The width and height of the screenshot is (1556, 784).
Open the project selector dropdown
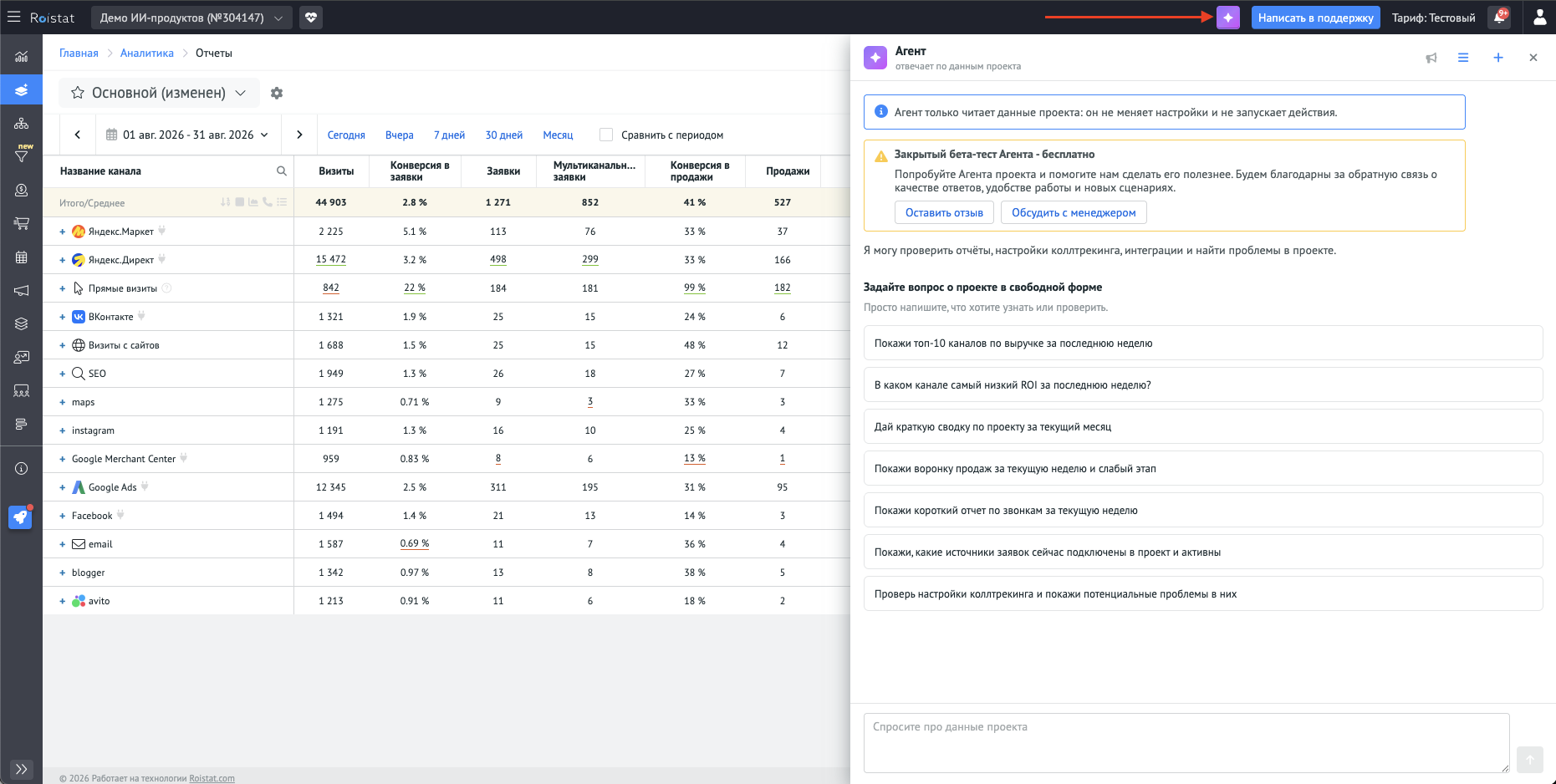(191, 18)
